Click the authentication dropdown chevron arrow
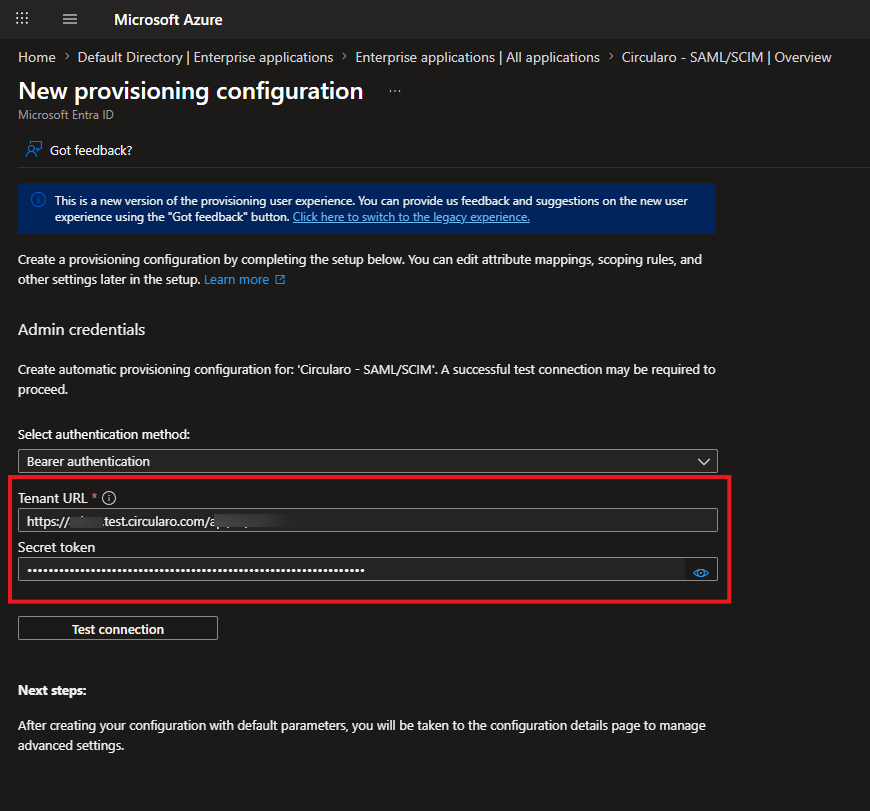870x811 pixels. click(x=704, y=462)
